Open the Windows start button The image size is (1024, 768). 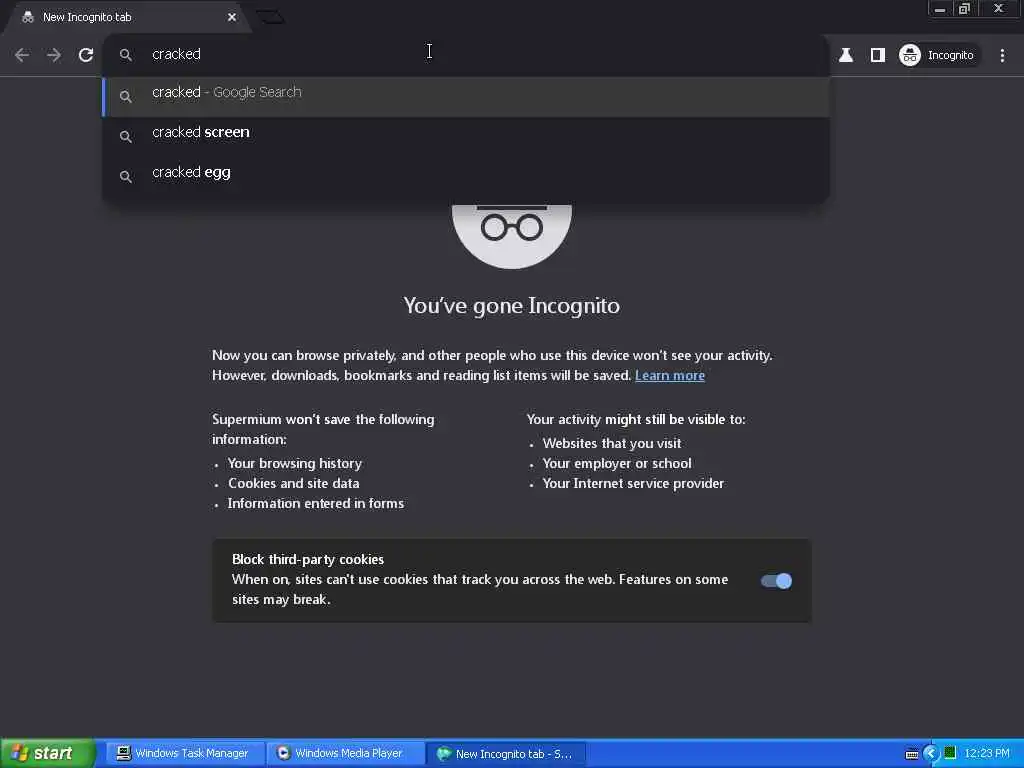click(47, 753)
